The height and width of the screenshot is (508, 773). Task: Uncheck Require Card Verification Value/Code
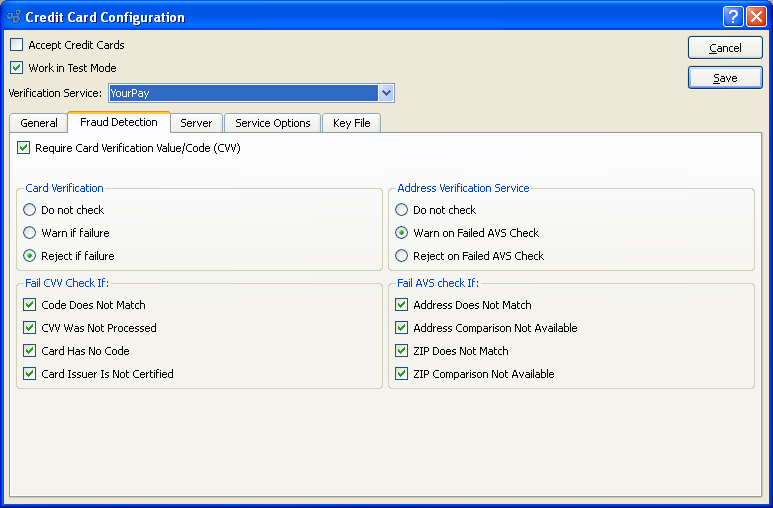tap(24, 148)
